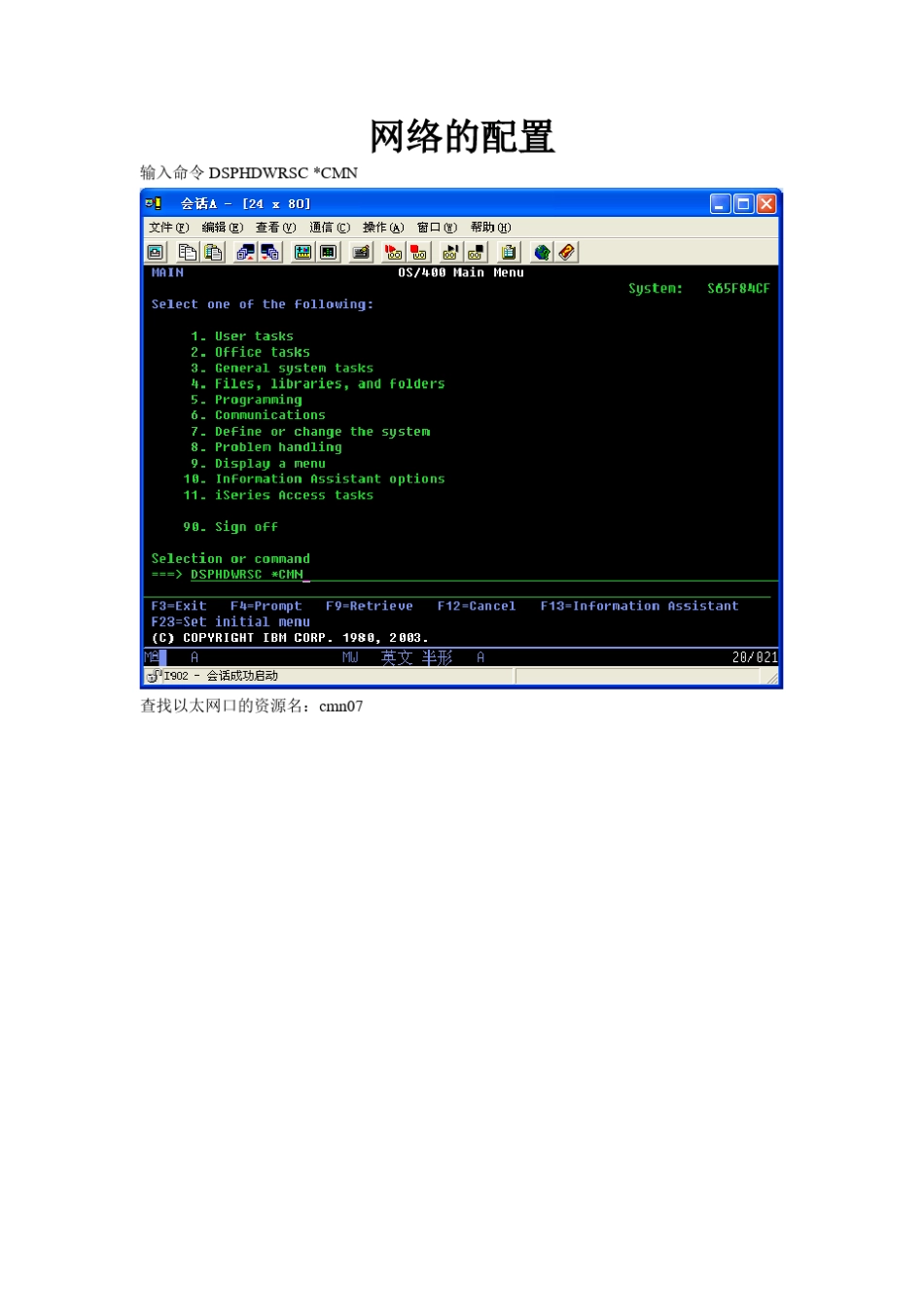924x1307 pixels.
Task: Click option 11. iSeries Access tasks
Action: (x=278, y=496)
